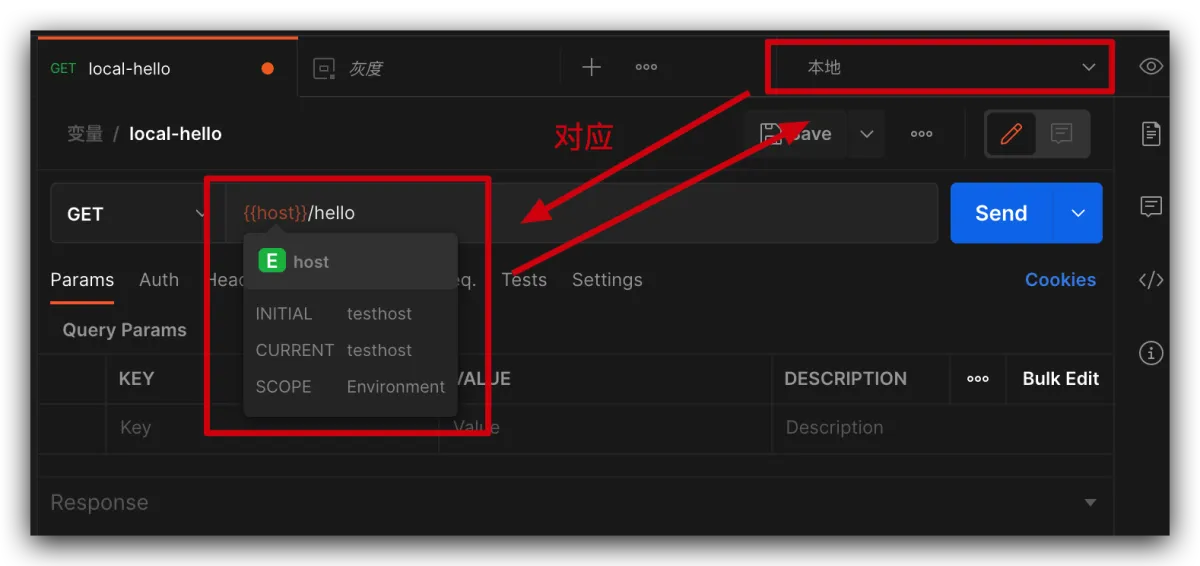1200x566 pixels.
Task: Switch to the pencil edit mode
Action: (1011, 134)
